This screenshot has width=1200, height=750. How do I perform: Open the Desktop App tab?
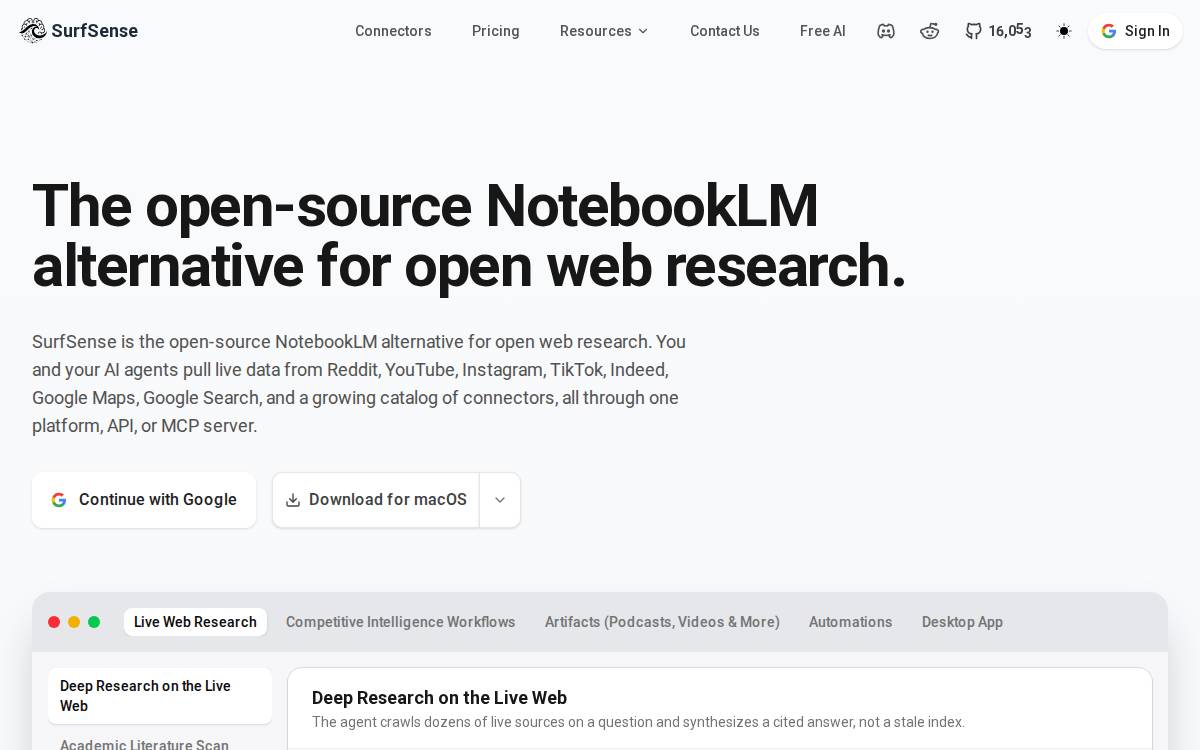[x=962, y=622]
